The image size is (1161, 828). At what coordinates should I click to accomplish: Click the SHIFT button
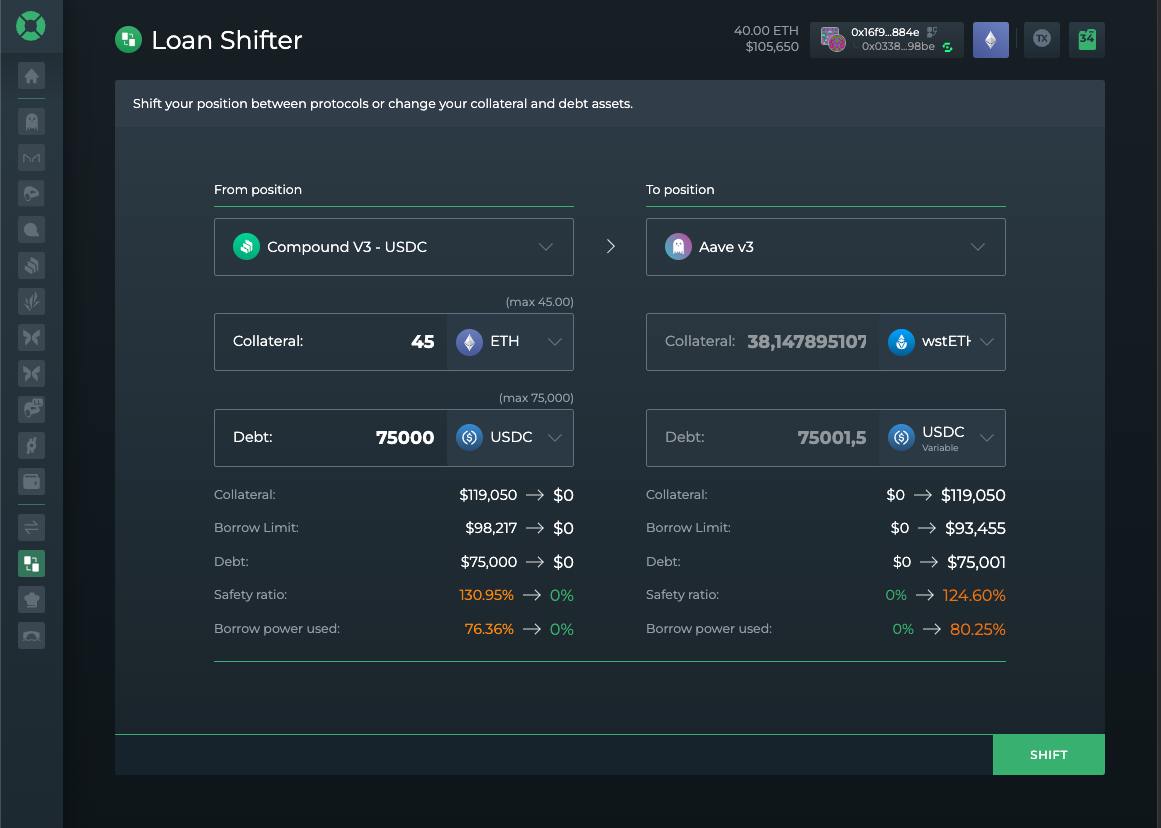(x=1048, y=755)
